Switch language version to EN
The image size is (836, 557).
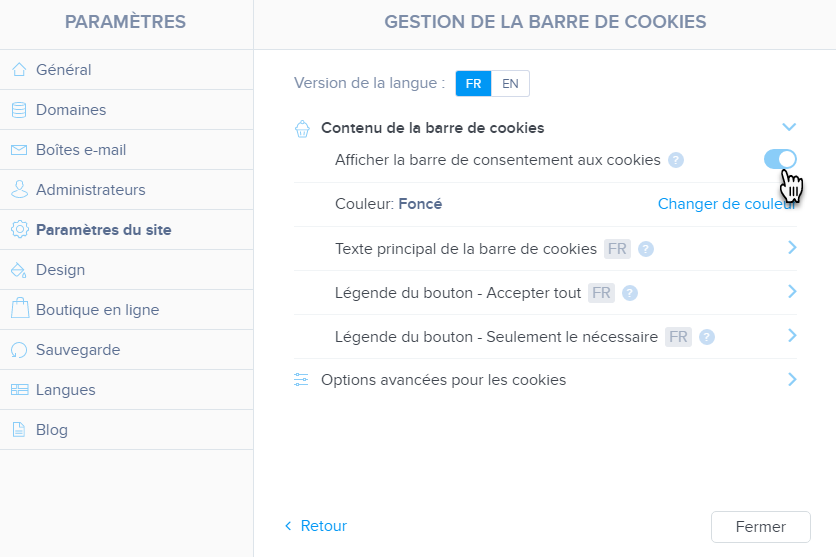tap(510, 84)
